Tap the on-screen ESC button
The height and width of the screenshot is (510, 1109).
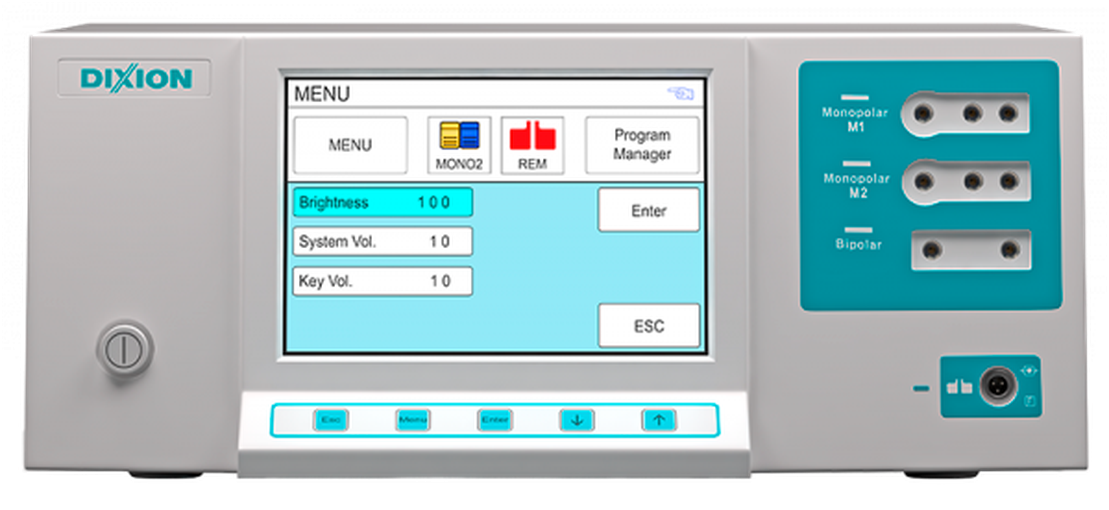pyautogui.click(x=648, y=326)
